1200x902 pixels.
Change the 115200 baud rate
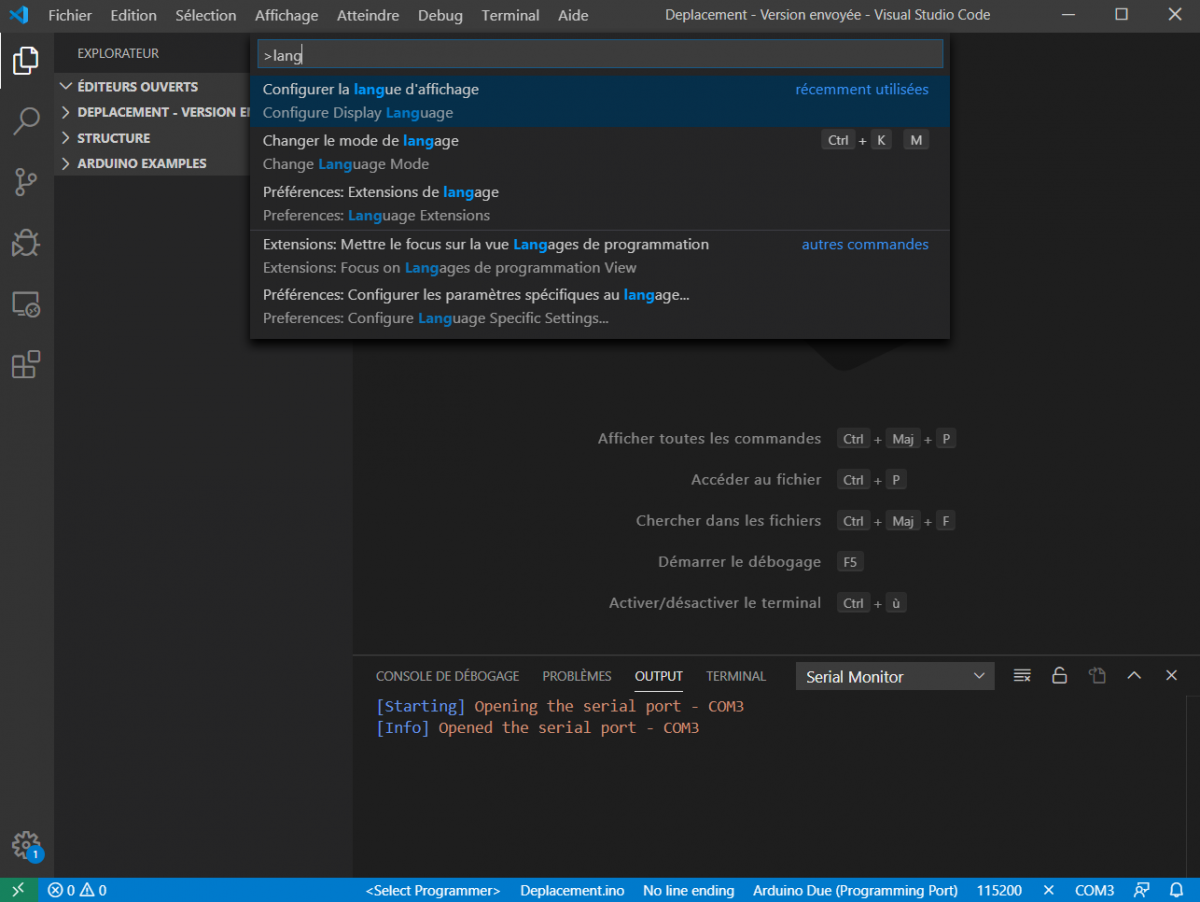click(x=999, y=890)
